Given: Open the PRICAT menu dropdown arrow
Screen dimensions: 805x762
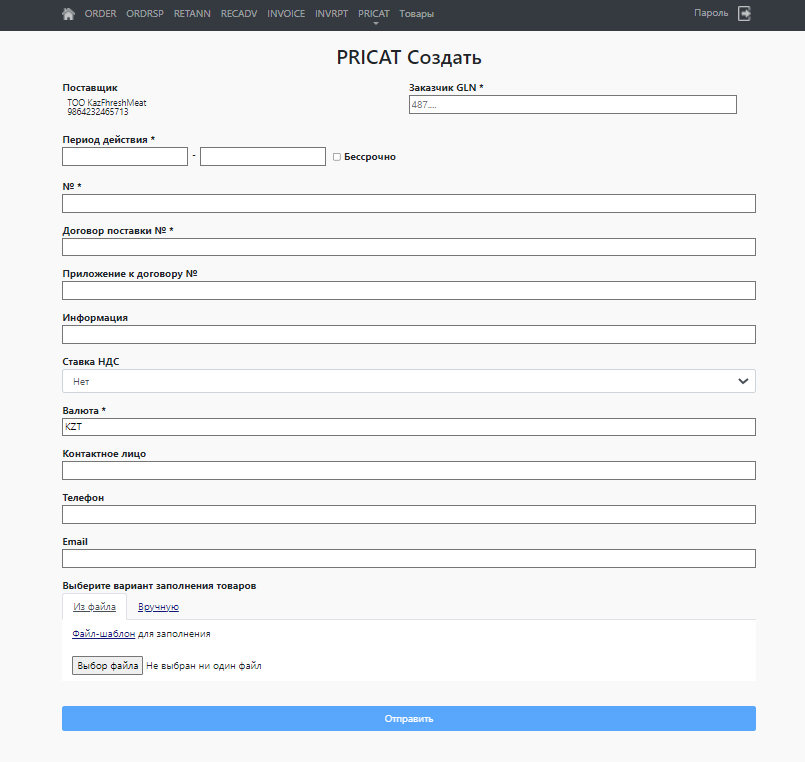Looking at the screenshot, I should click(x=374, y=23).
